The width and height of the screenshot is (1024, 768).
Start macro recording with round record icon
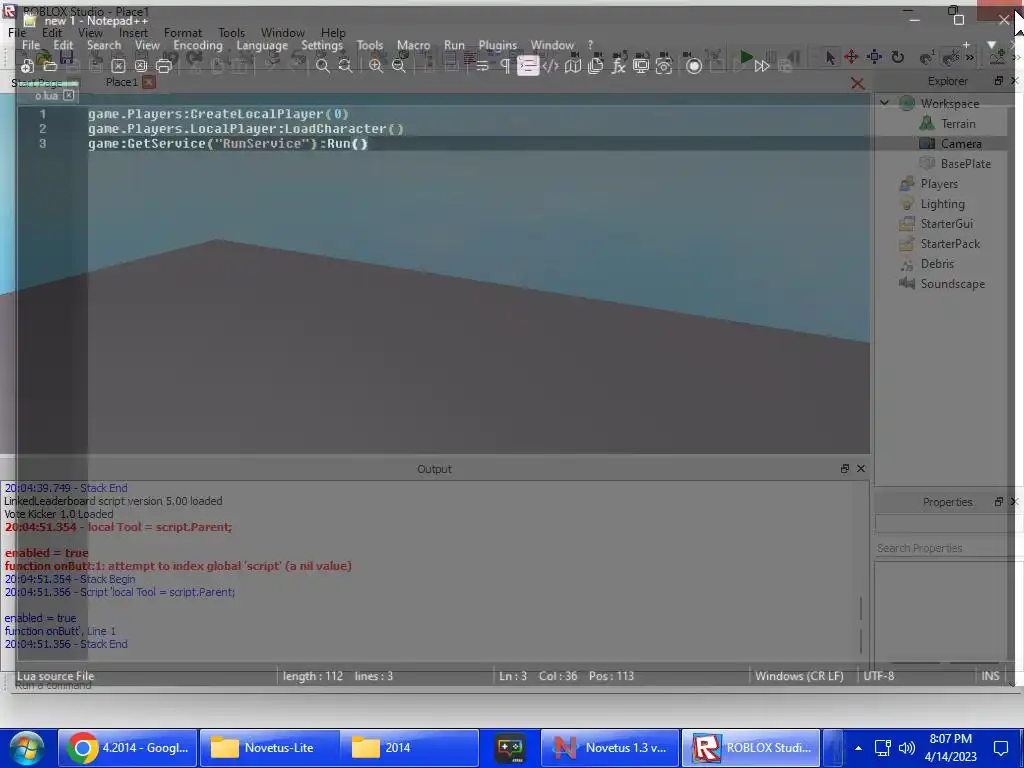[x=694, y=66]
